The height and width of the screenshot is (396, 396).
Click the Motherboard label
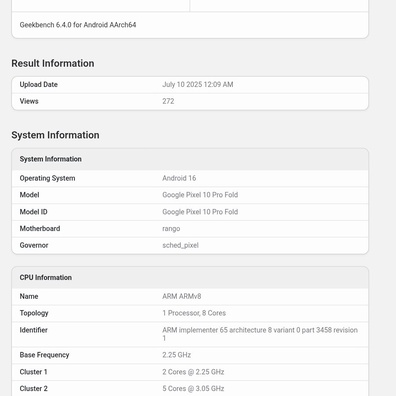pyautogui.click(x=40, y=229)
